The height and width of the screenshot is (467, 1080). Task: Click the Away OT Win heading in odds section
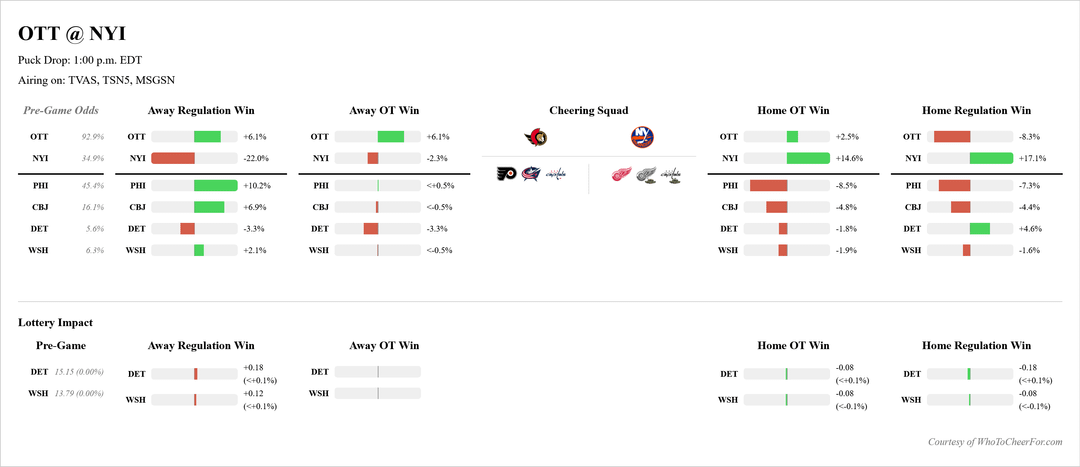point(384,110)
